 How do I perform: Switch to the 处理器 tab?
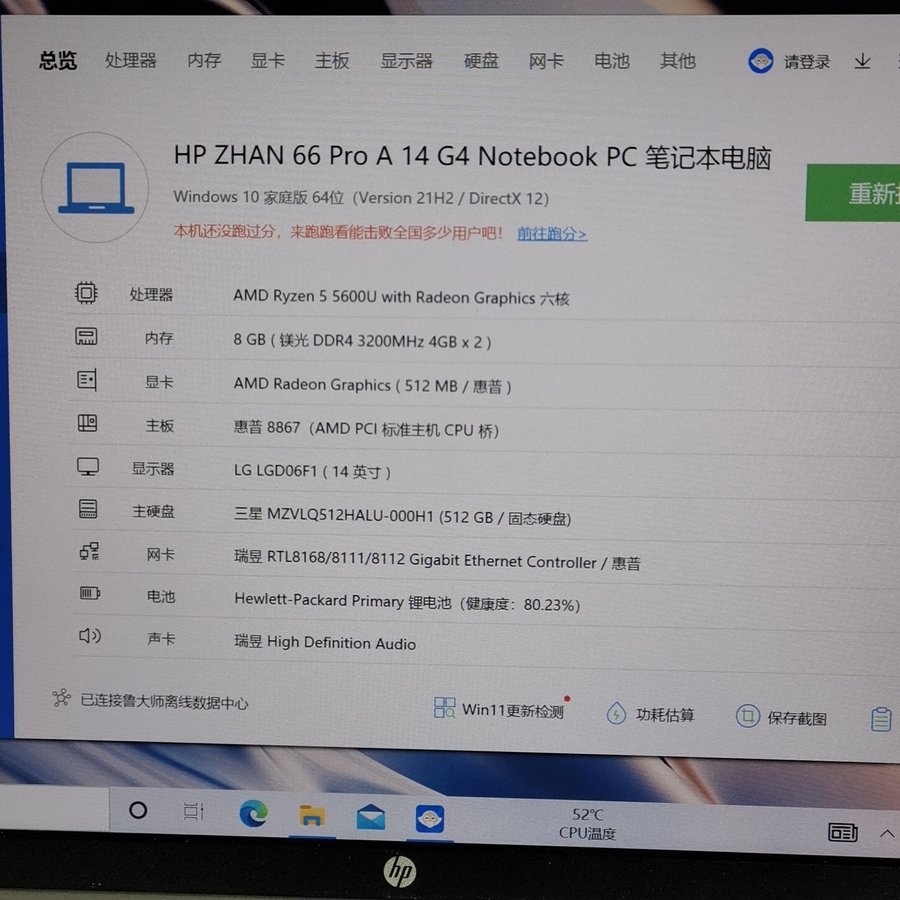click(x=131, y=61)
